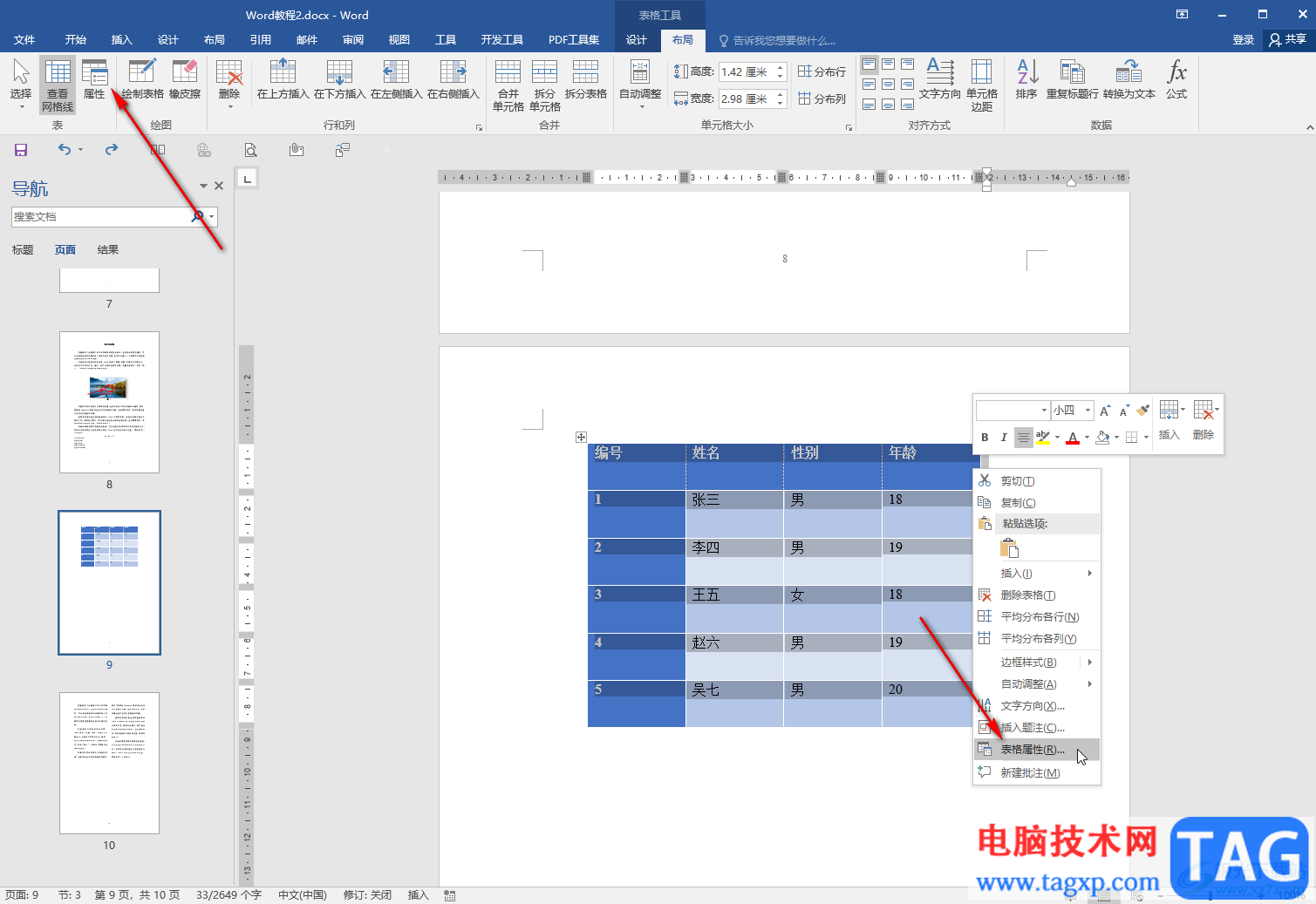Redo the action
Viewport: 1316px width, 904px height.
coord(112,150)
